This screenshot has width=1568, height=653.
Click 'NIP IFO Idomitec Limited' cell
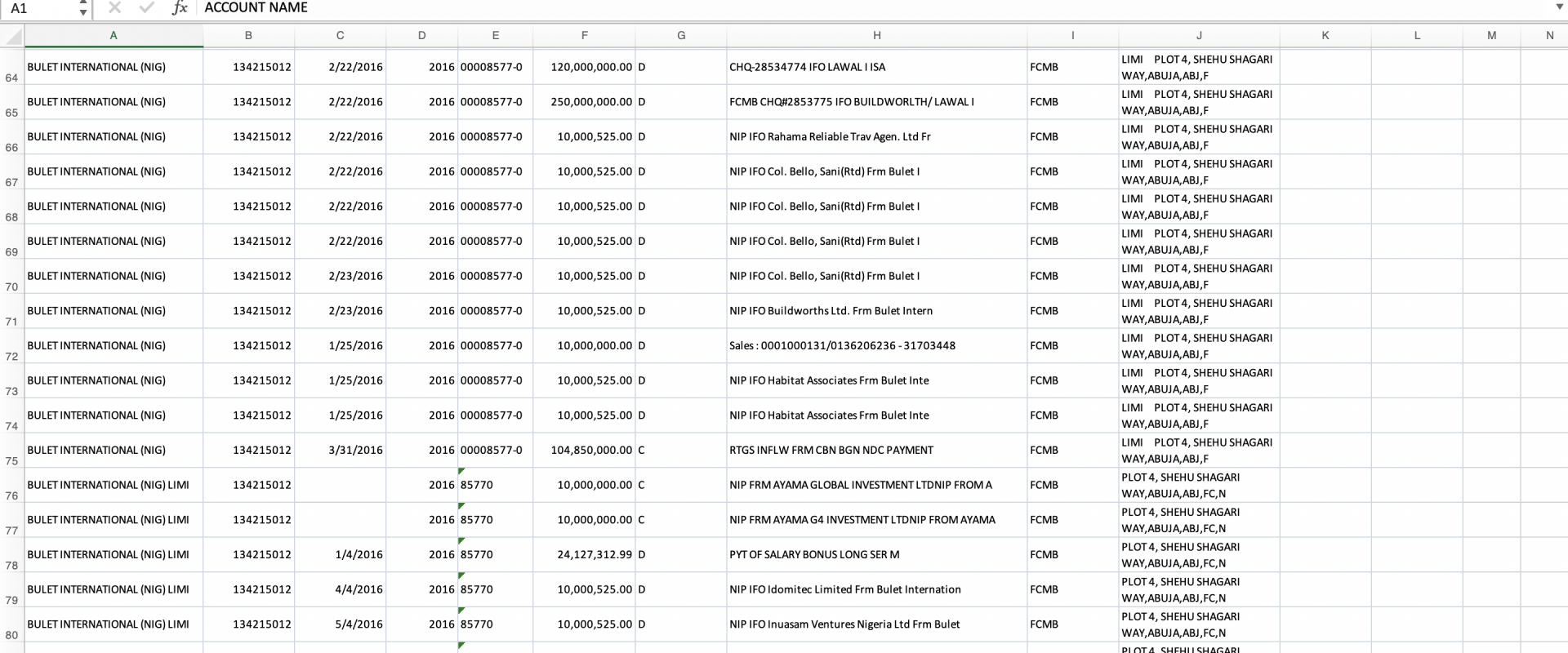point(877,589)
